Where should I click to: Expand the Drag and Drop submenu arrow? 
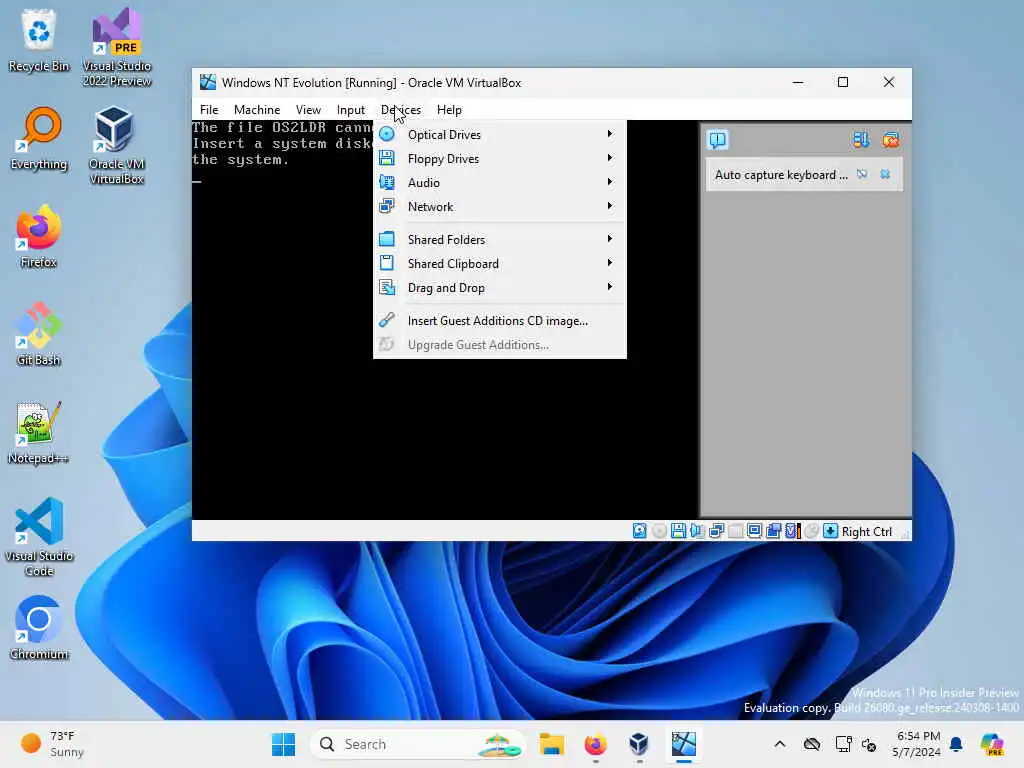click(610, 287)
